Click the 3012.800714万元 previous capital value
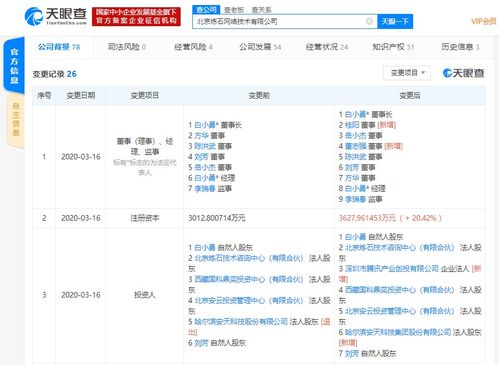The width and height of the screenshot is (499, 365). pos(217,218)
